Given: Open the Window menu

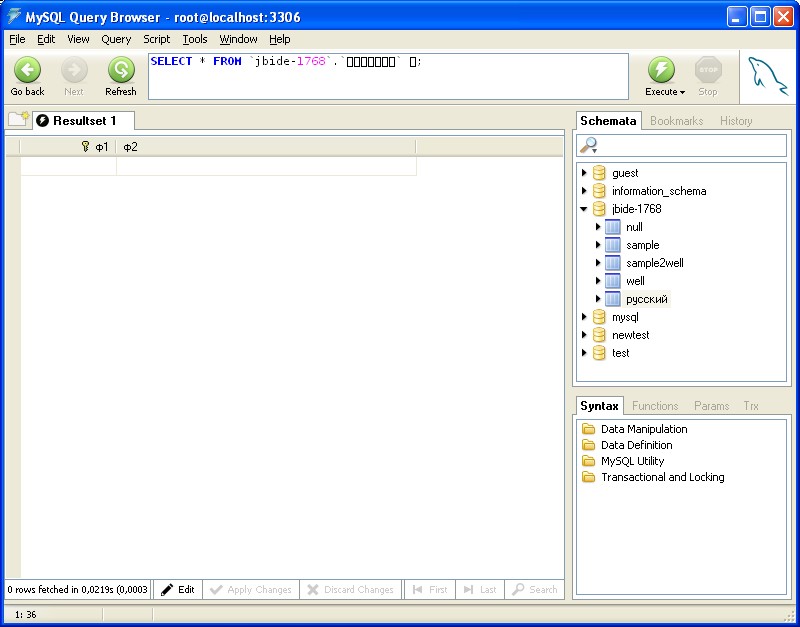Looking at the screenshot, I should click(238, 39).
